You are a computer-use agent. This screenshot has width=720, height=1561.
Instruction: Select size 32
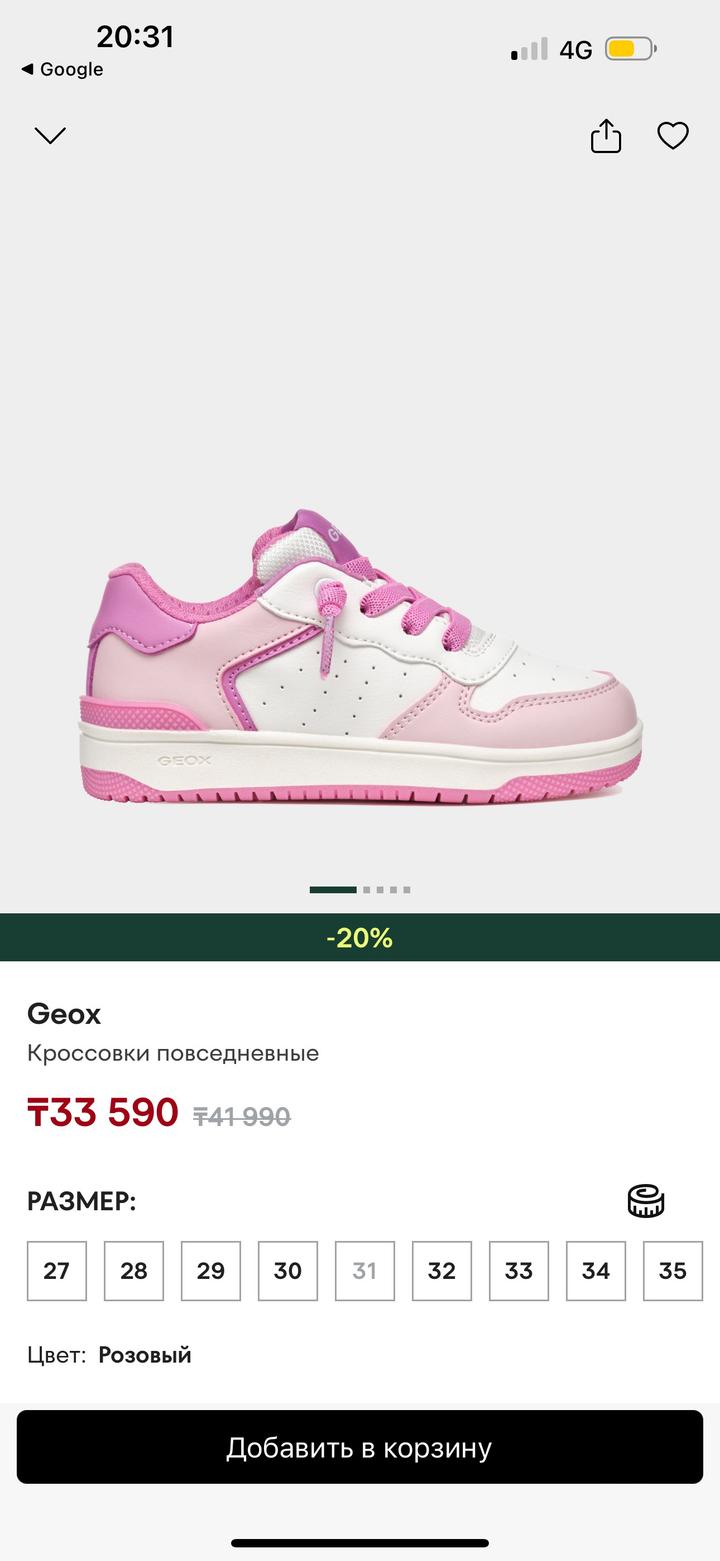coord(442,1271)
